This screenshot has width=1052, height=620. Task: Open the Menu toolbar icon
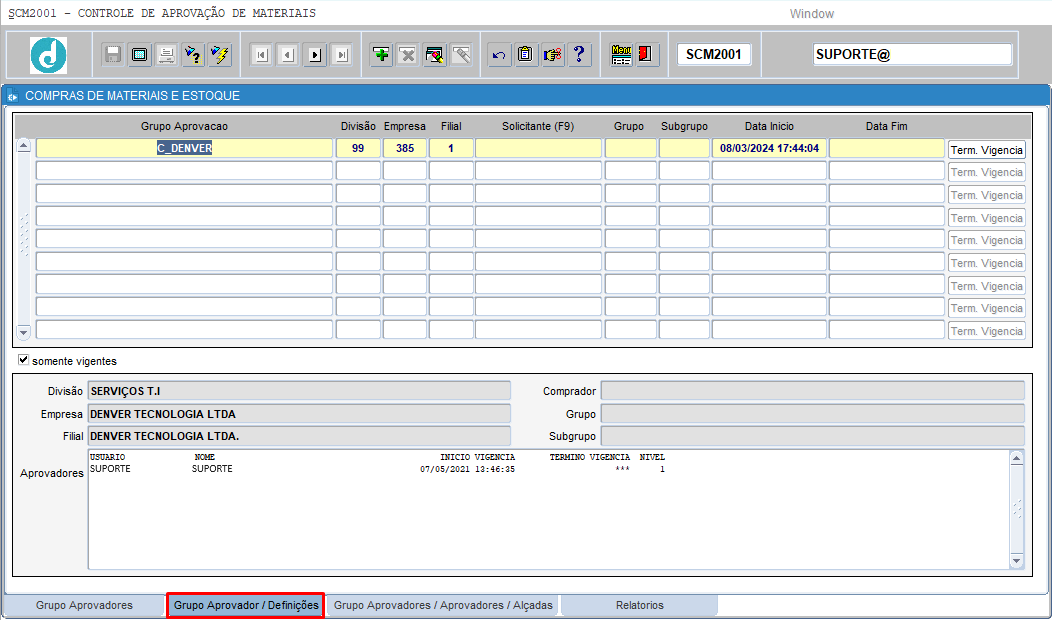coord(621,54)
